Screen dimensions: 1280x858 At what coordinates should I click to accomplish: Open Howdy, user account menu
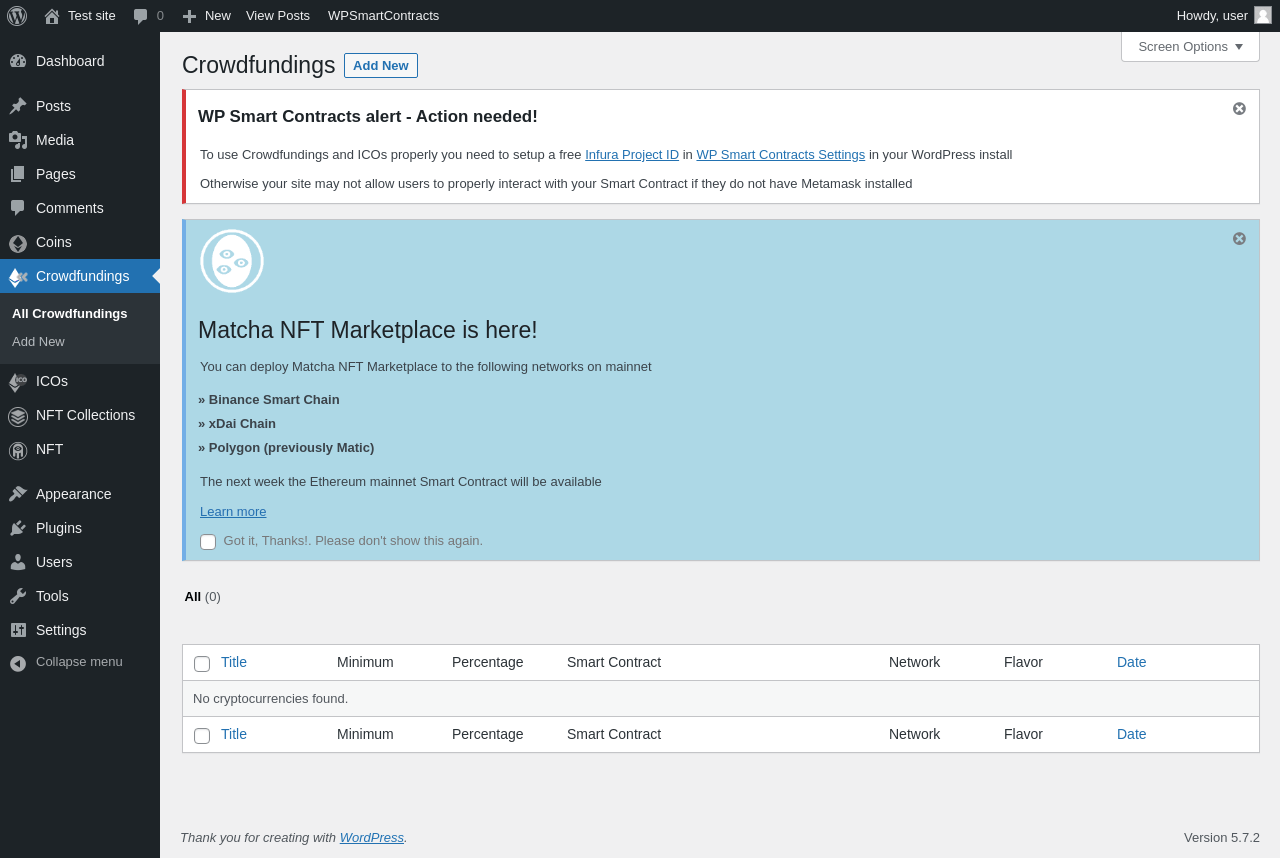(1224, 16)
